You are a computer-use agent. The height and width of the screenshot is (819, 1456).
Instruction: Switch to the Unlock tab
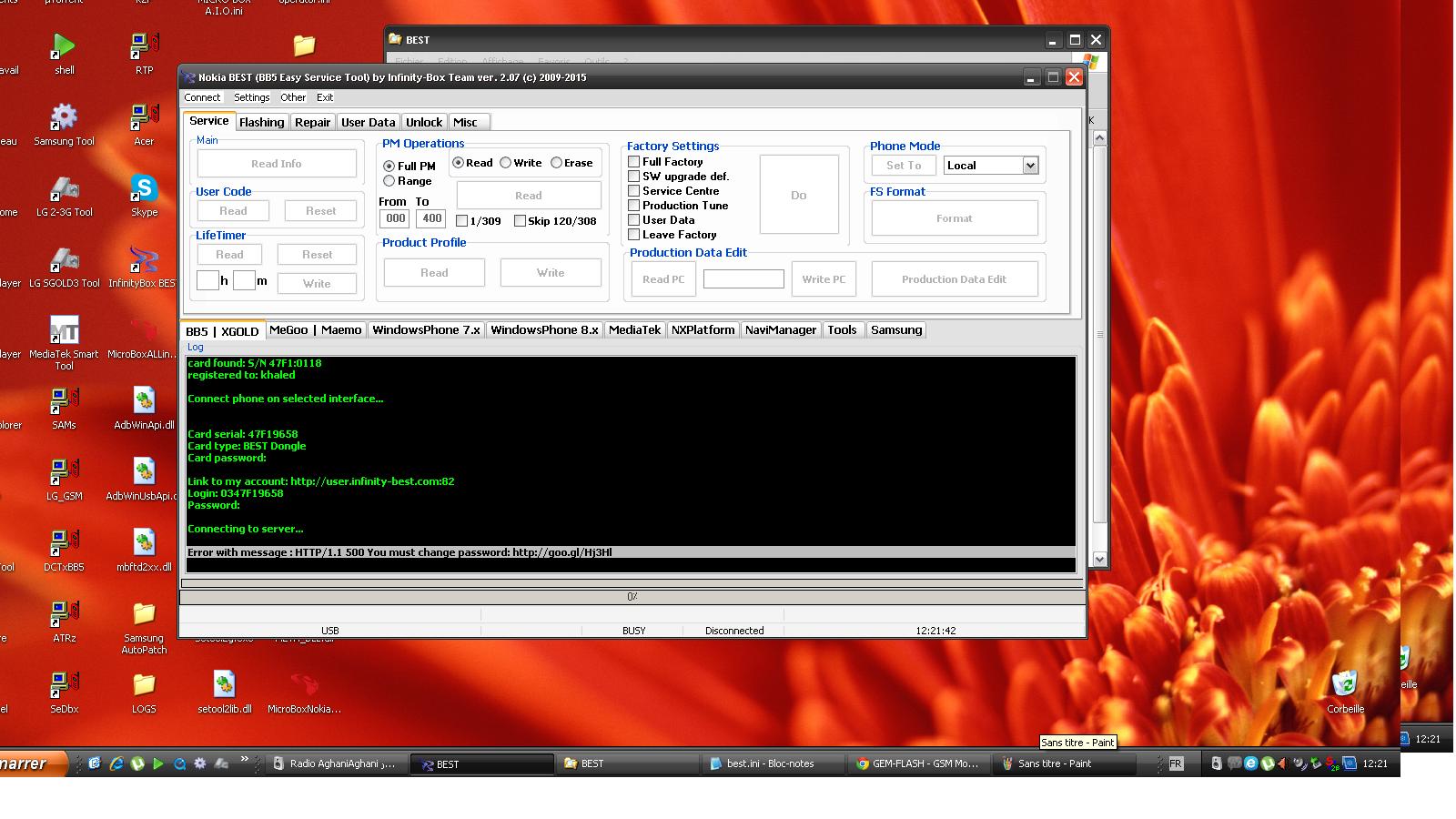click(x=424, y=122)
